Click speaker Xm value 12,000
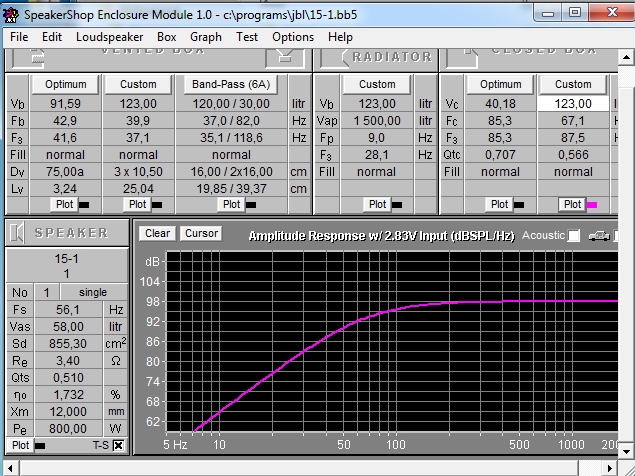This screenshot has width=635, height=476. (x=68, y=412)
